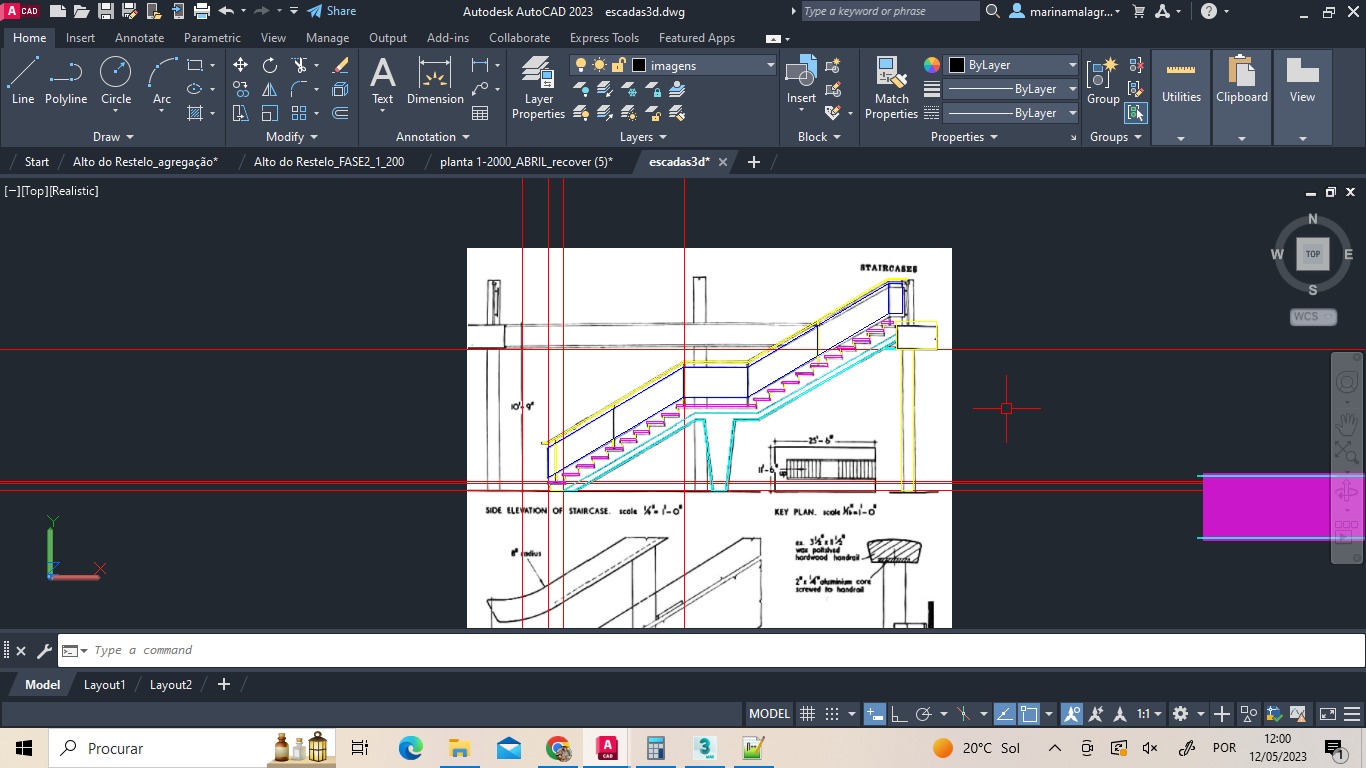Toggle grid display in status bar

click(808, 714)
